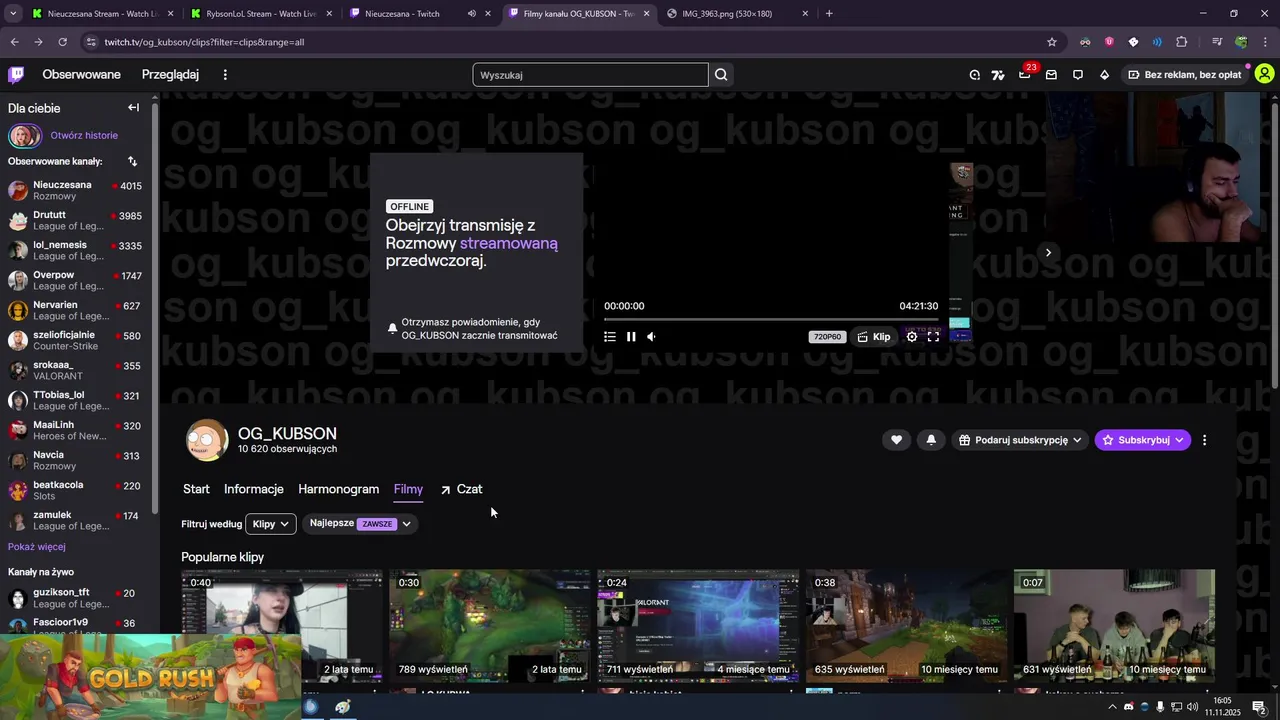Open video player settings gear
1280x720 pixels.
click(912, 337)
